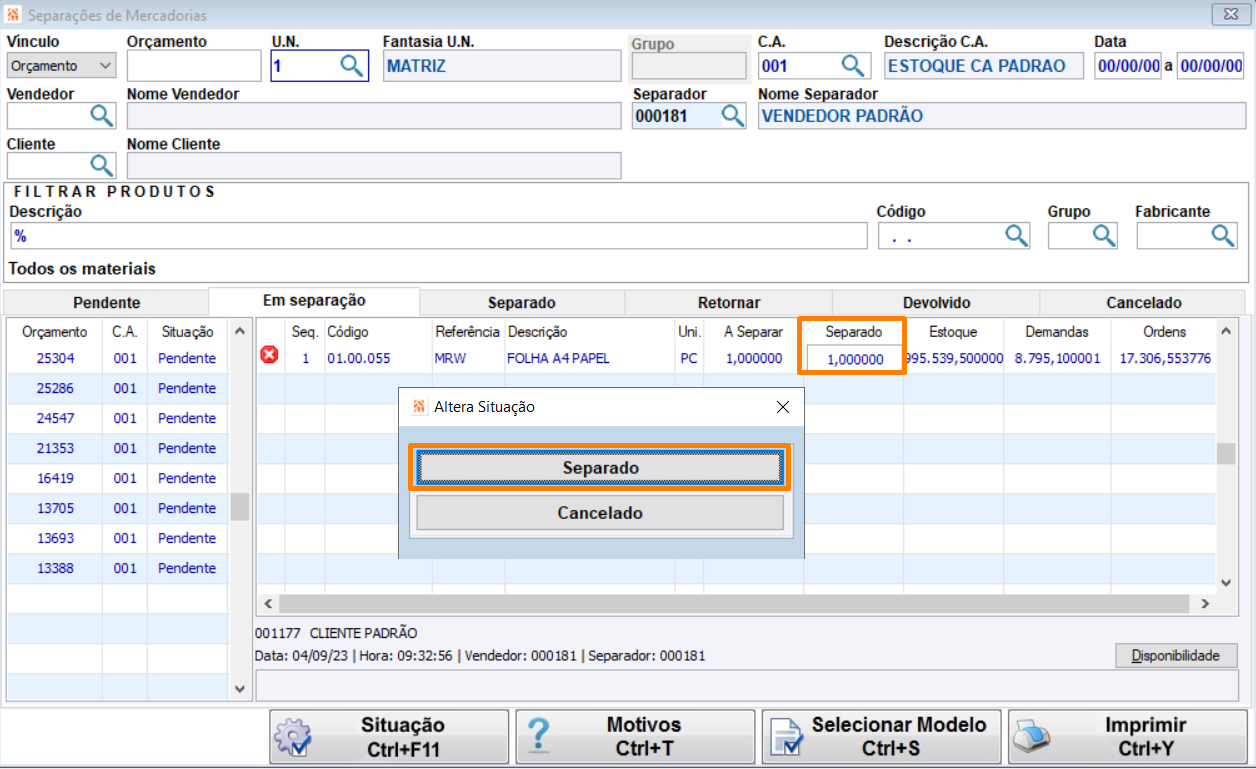
Task: Close the Altera Situação dialog
Action: click(783, 407)
